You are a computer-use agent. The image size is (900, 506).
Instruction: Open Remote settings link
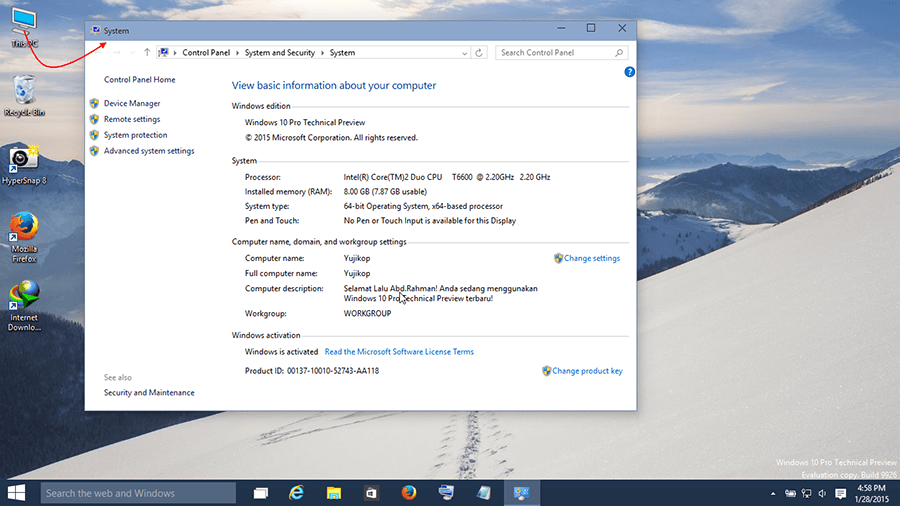click(x=131, y=119)
